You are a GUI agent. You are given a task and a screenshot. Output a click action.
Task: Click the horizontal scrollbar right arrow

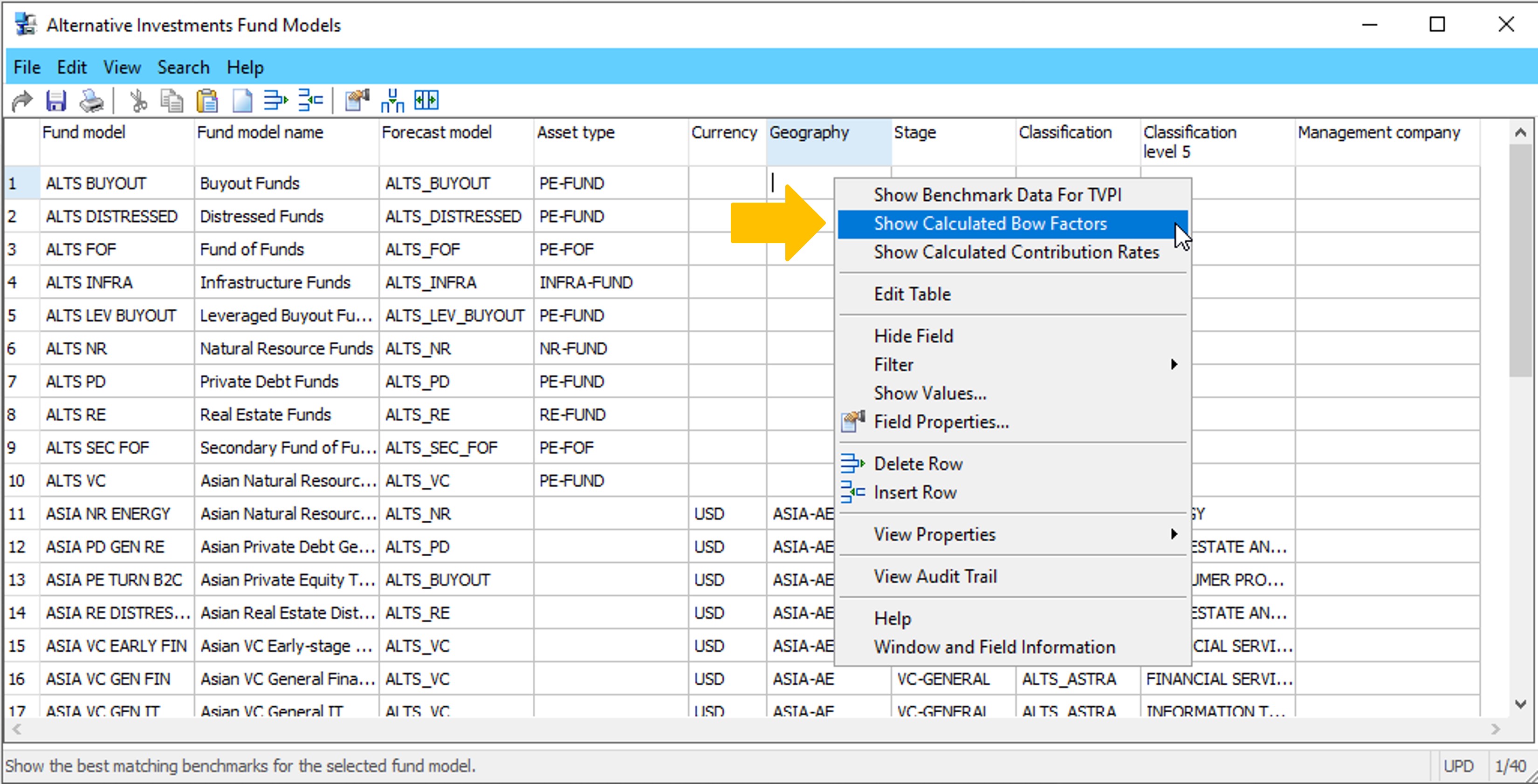click(1495, 729)
